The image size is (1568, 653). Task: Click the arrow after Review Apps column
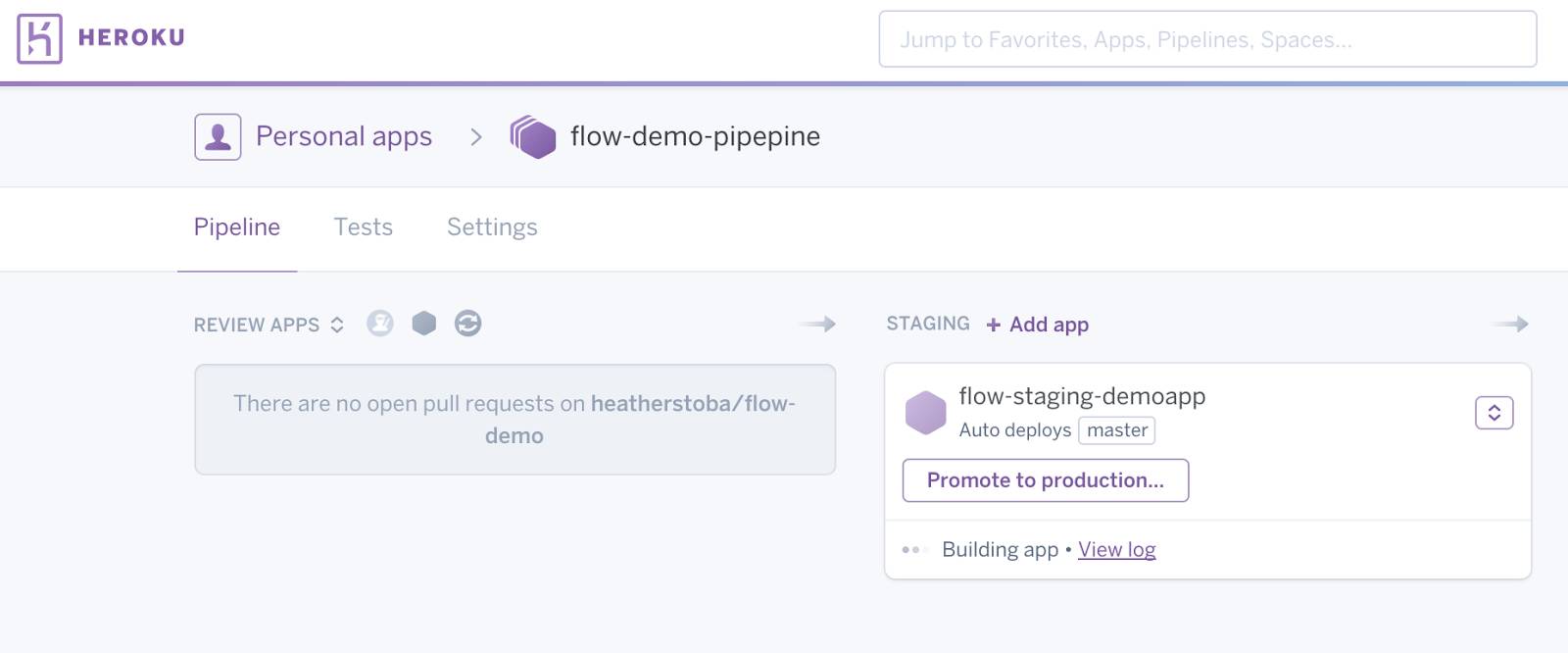point(817,324)
